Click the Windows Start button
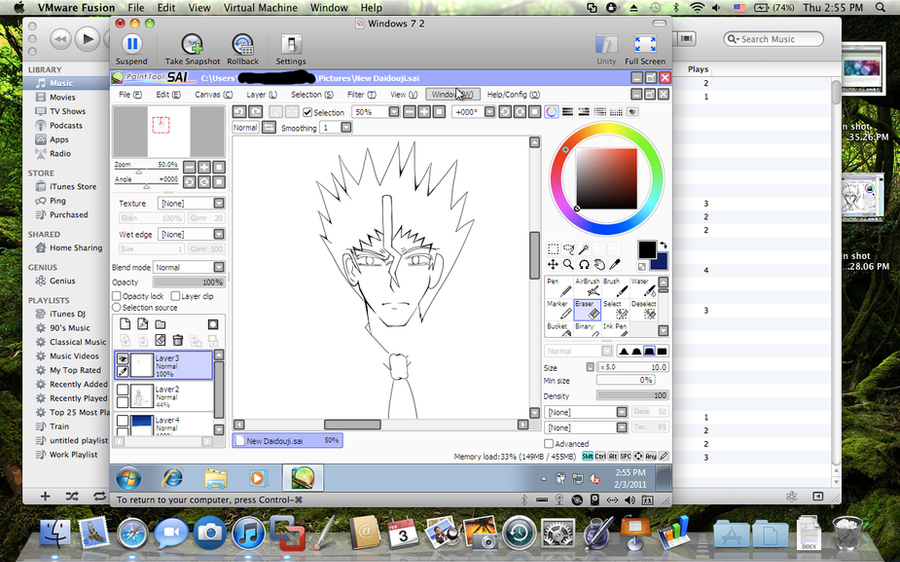The image size is (900, 562). [129, 478]
